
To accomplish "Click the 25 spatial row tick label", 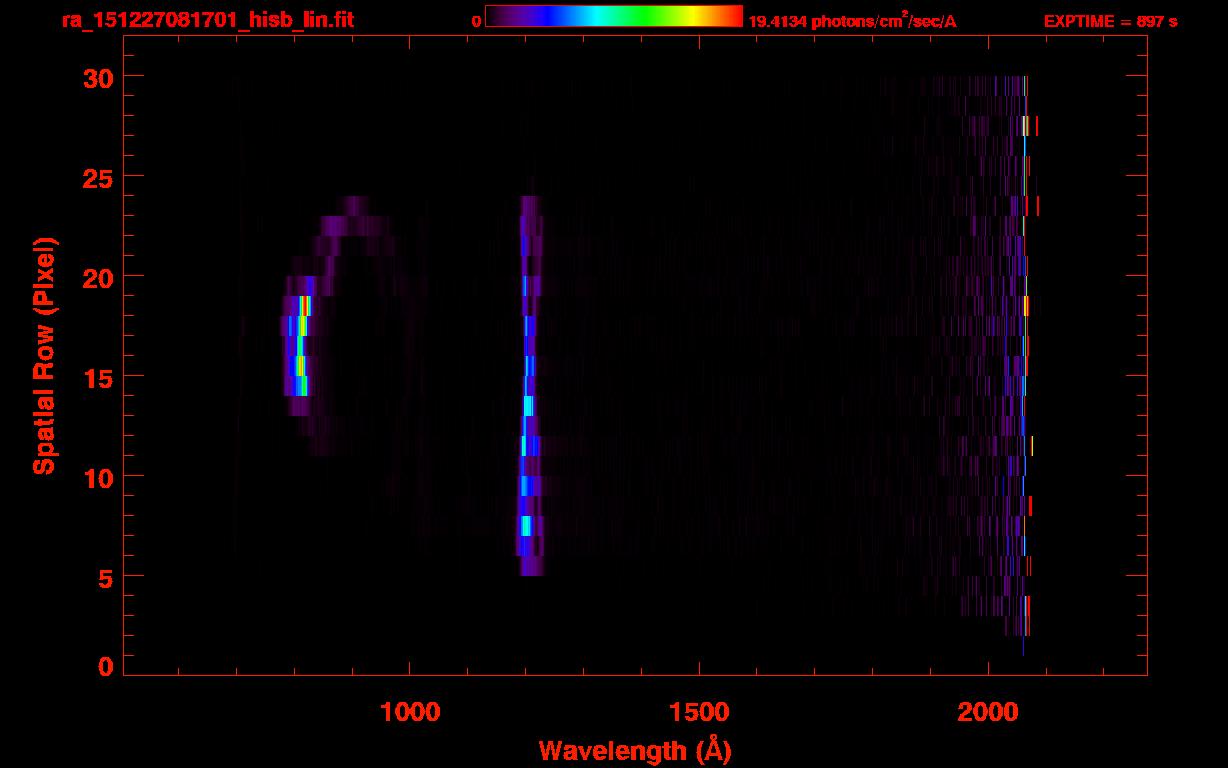I will tap(99, 177).
